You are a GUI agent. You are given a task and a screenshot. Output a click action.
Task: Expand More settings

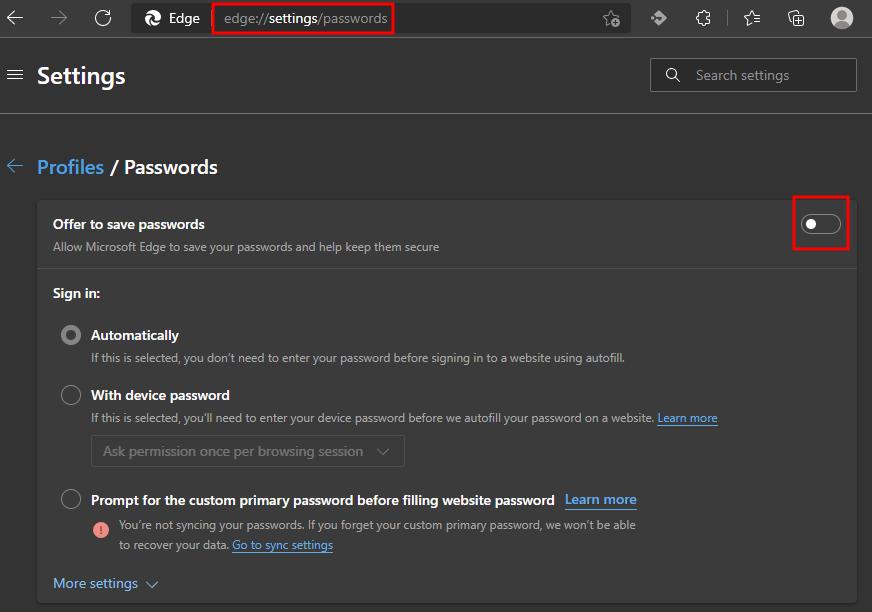[x=106, y=583]
